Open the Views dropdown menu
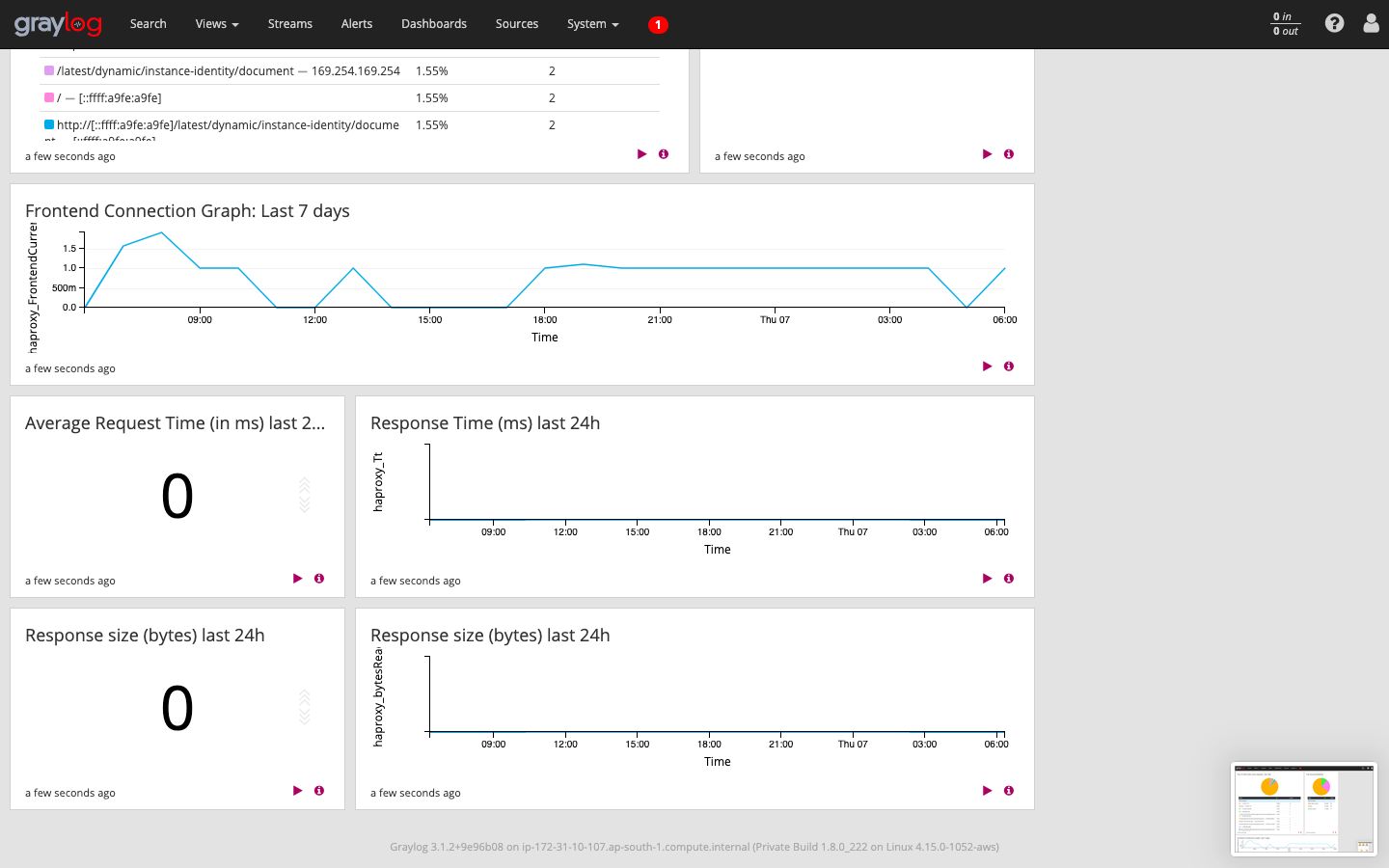The height and width of the screenshot is (868, 1389). [217, 24]
